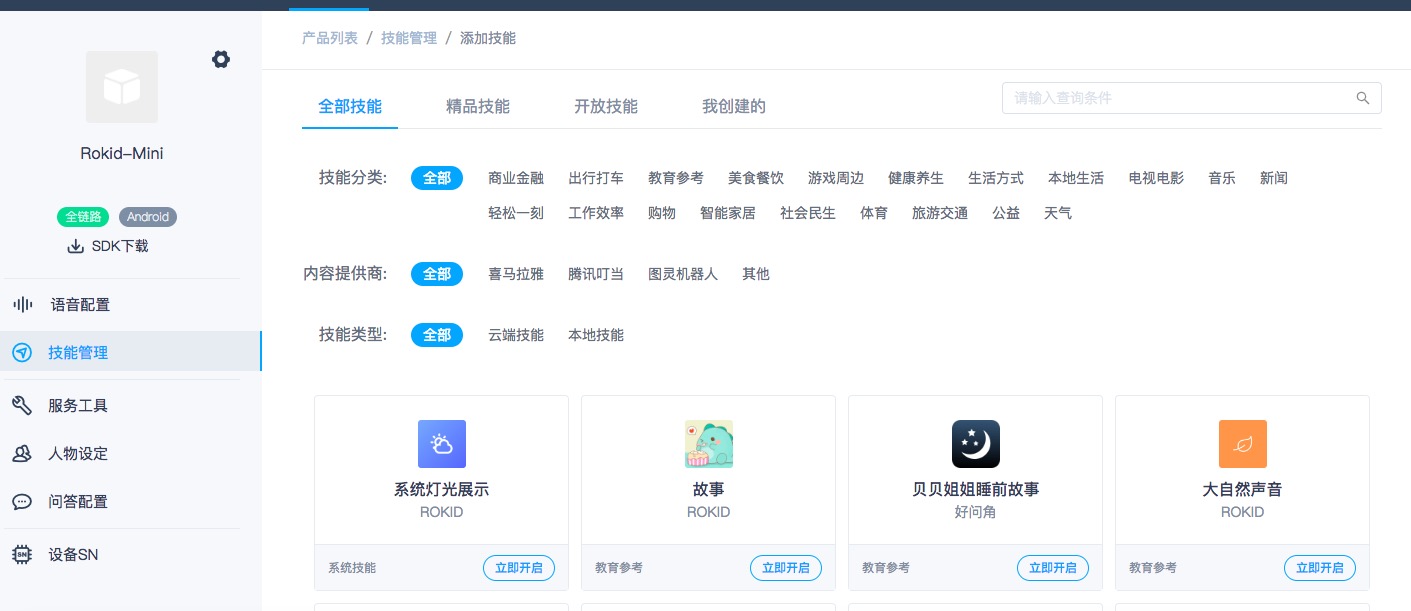
Task: Click the search magnifier icon in the query box
Action: (x=1363, y=98)
